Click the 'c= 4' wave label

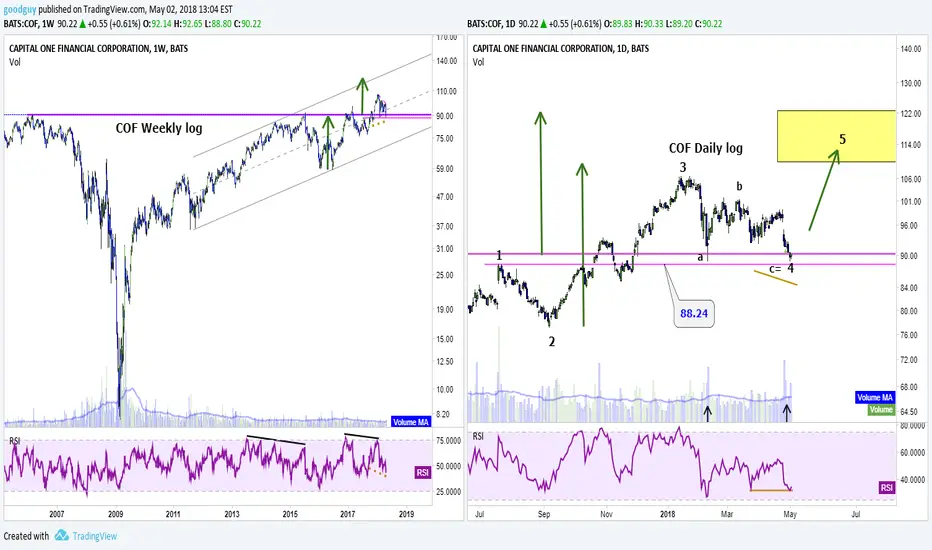pos(782,268)
